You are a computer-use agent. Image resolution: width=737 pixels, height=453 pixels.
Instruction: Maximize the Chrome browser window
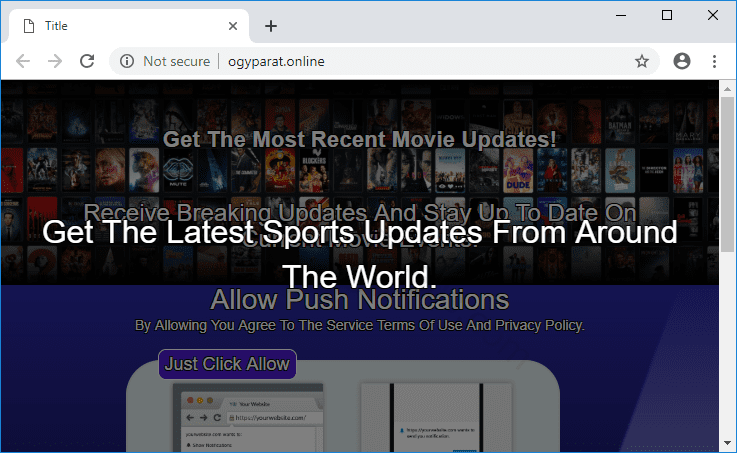[667, 15]
